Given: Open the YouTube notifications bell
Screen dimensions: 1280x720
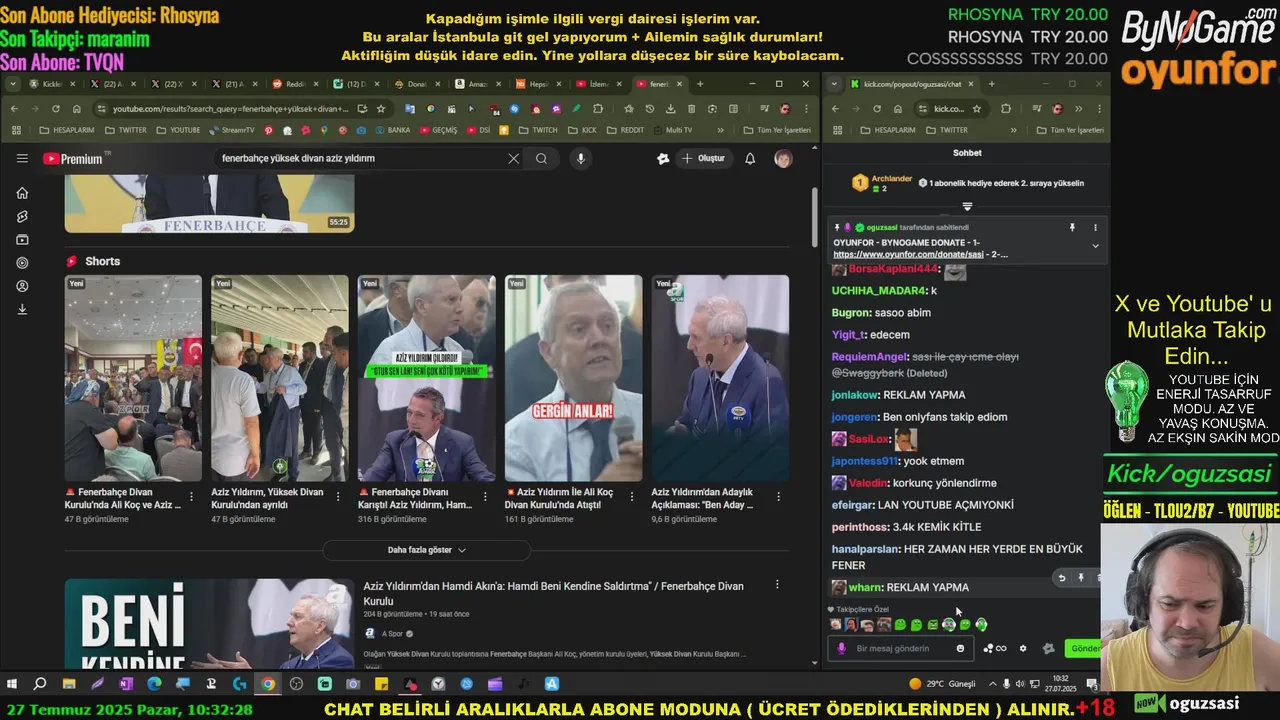Looking at the screenshot, I should (x=750, y=158).
